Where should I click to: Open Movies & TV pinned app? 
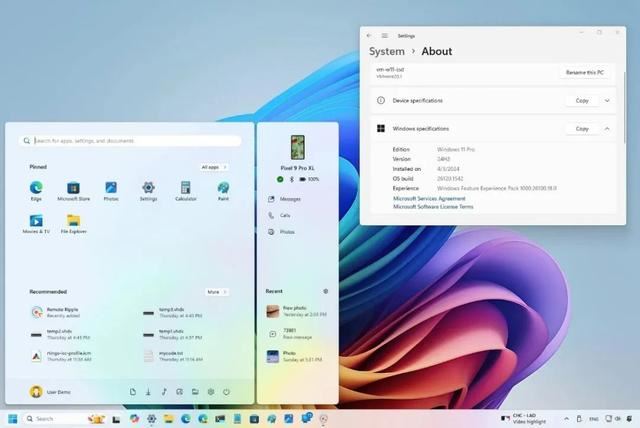coord(36,224)
